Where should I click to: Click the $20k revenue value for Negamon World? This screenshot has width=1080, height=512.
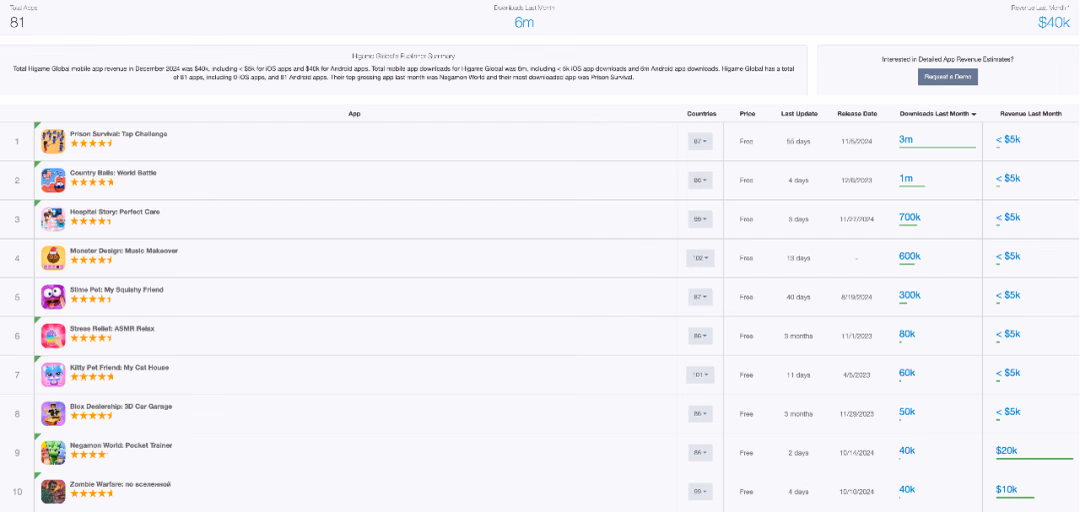(1006, 451)
